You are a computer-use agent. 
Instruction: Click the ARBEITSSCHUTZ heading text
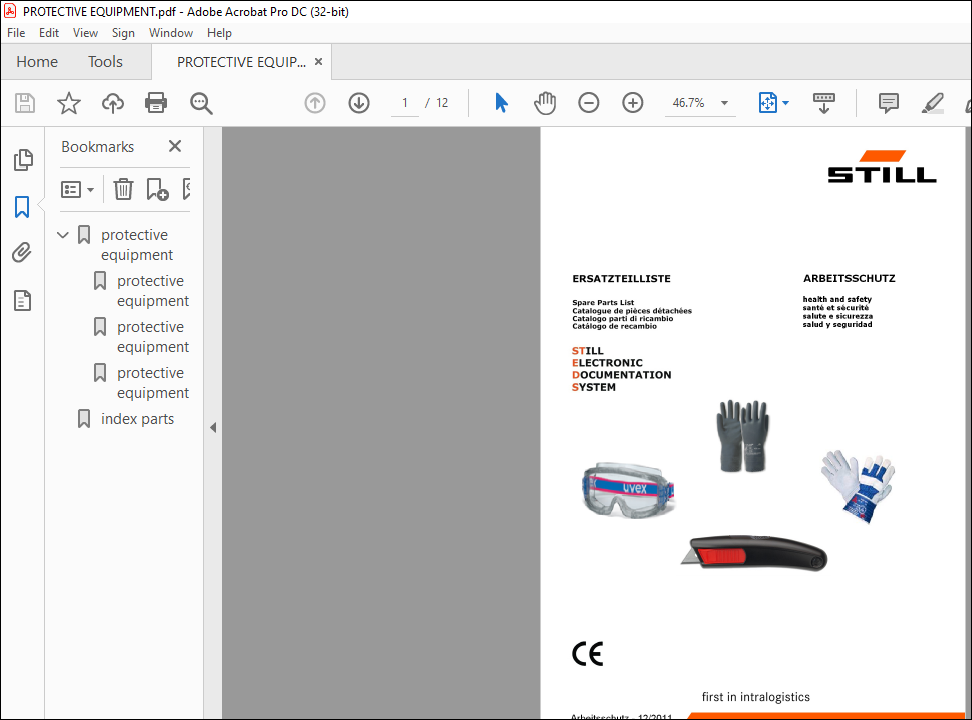click(849, 278)
